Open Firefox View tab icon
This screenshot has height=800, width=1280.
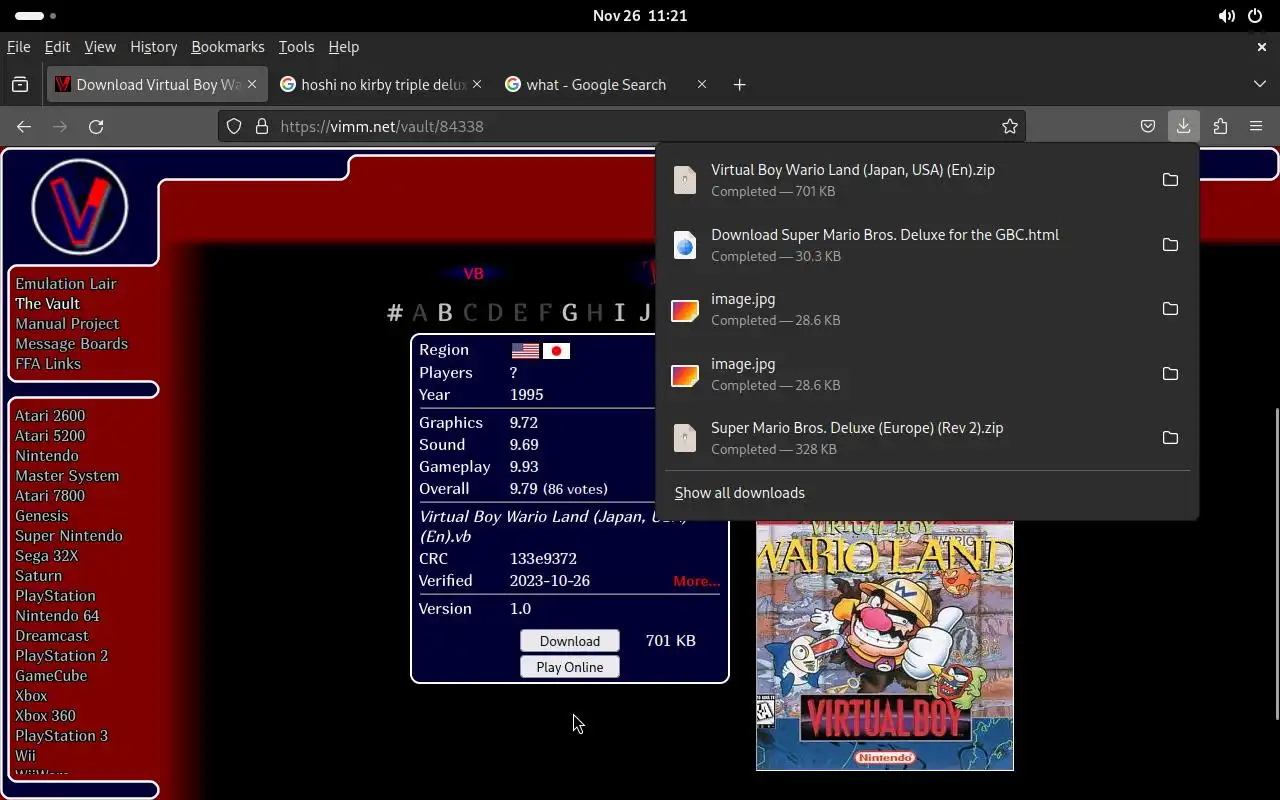pyautogui.click(x=20, y=85)
